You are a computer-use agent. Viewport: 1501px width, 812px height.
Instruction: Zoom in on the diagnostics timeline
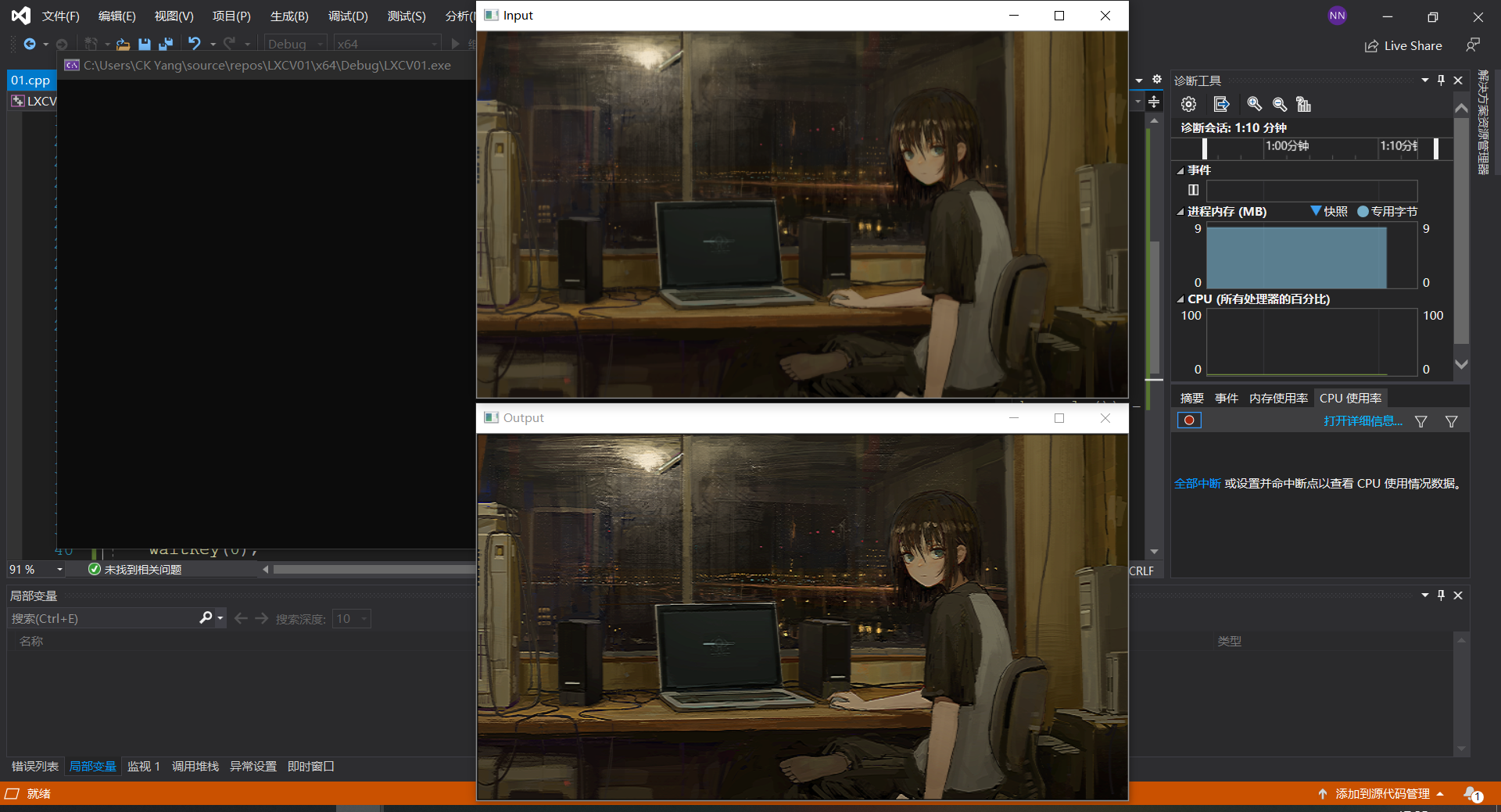pos(1254,104)
